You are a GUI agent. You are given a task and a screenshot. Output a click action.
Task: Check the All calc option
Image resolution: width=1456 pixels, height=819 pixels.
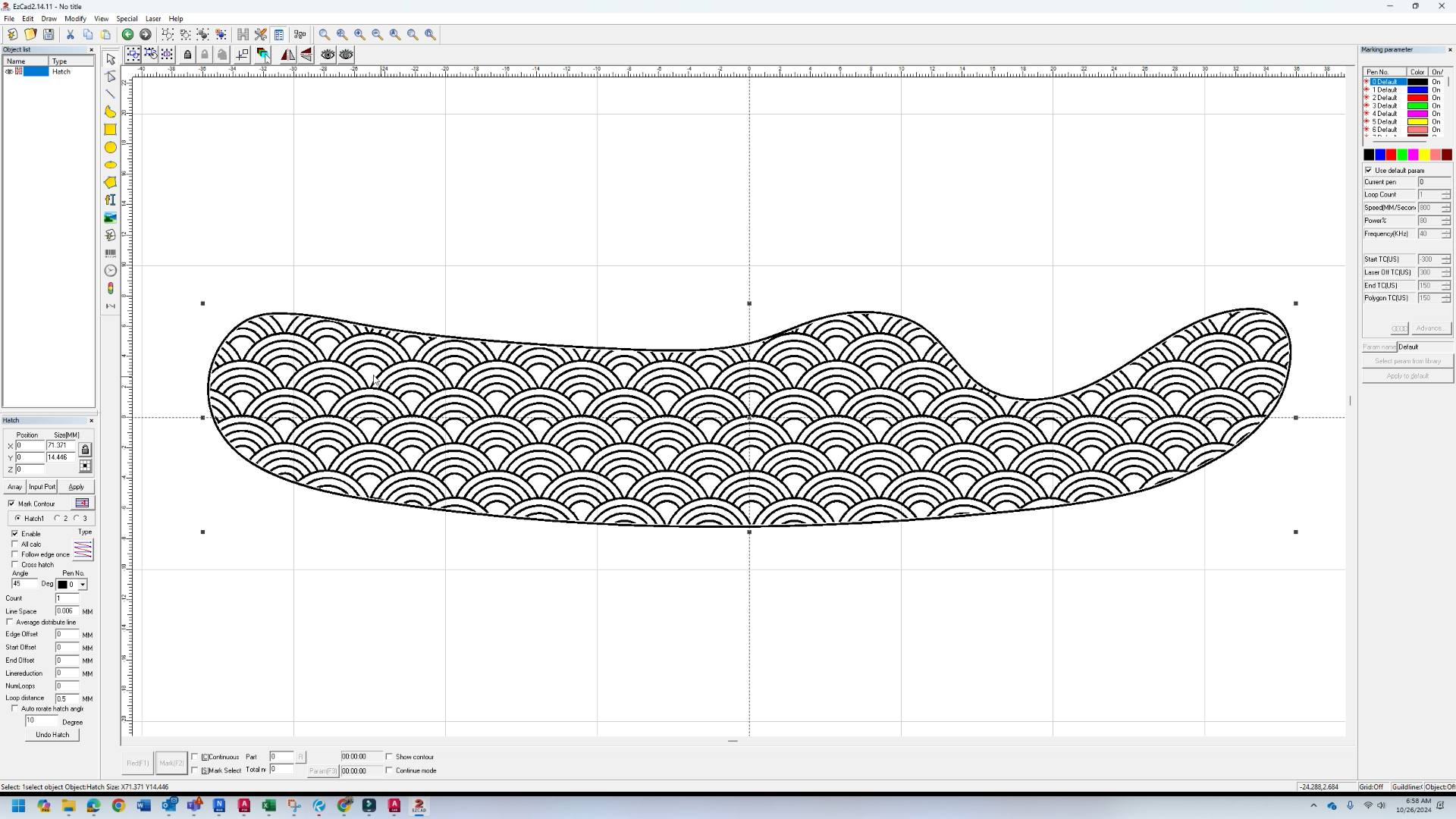[14, 544]
